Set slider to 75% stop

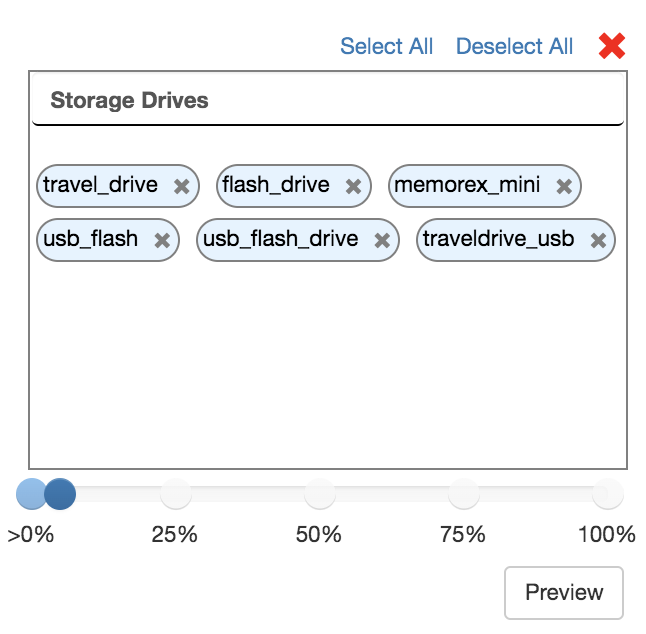pos(463,493)
